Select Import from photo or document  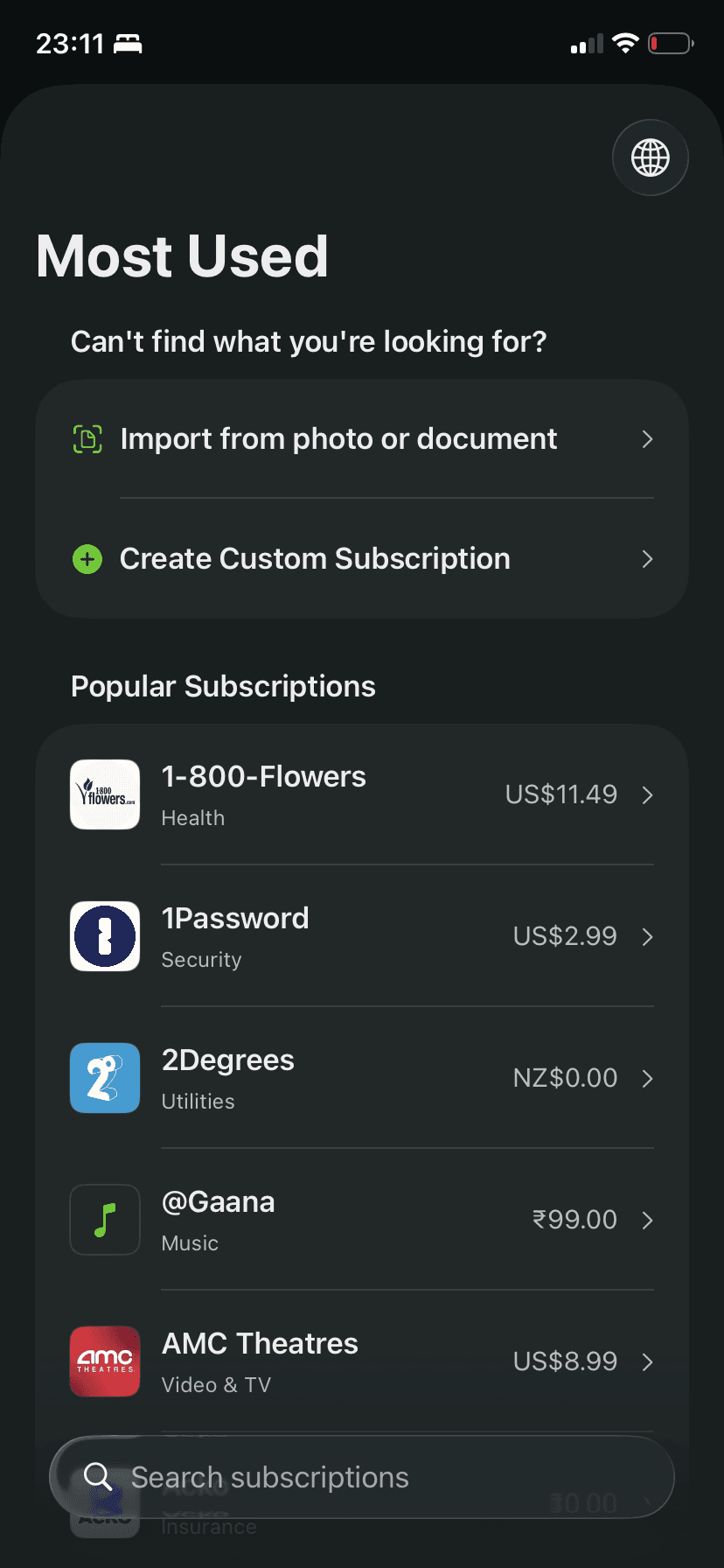(338, 438)
